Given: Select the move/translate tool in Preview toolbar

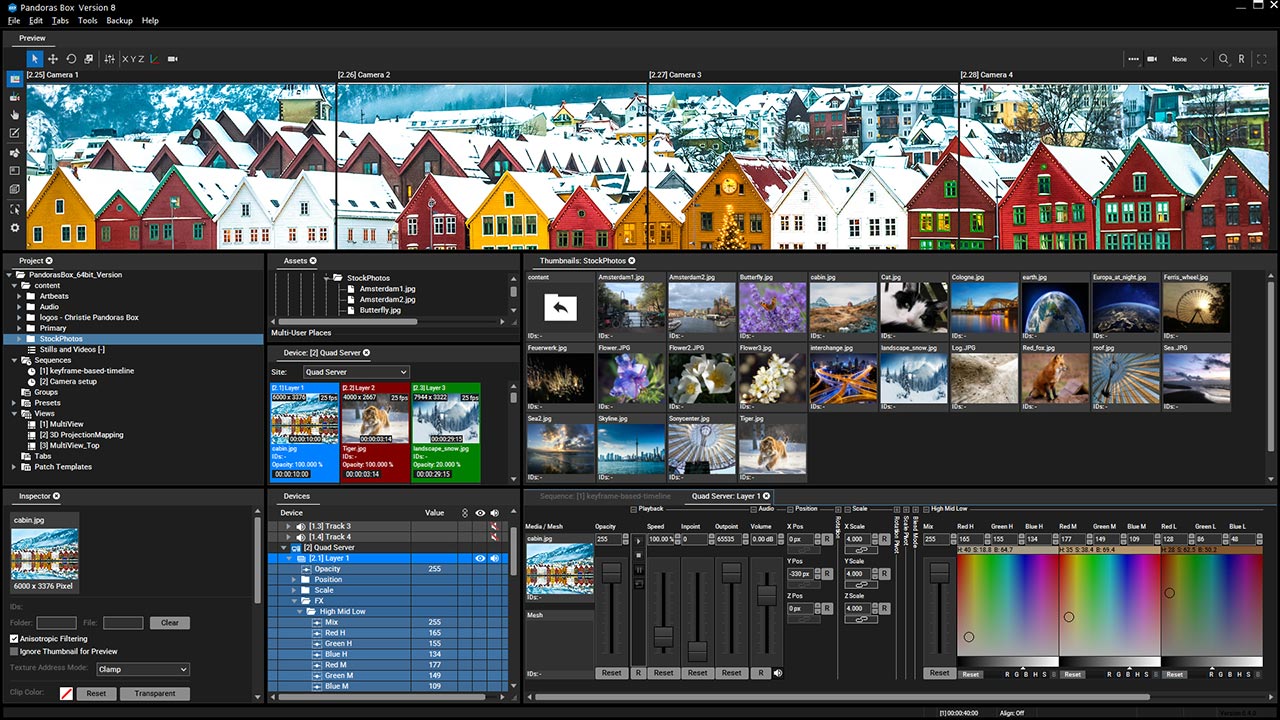Looking at the screenshot, I should [x=53, y=59].
